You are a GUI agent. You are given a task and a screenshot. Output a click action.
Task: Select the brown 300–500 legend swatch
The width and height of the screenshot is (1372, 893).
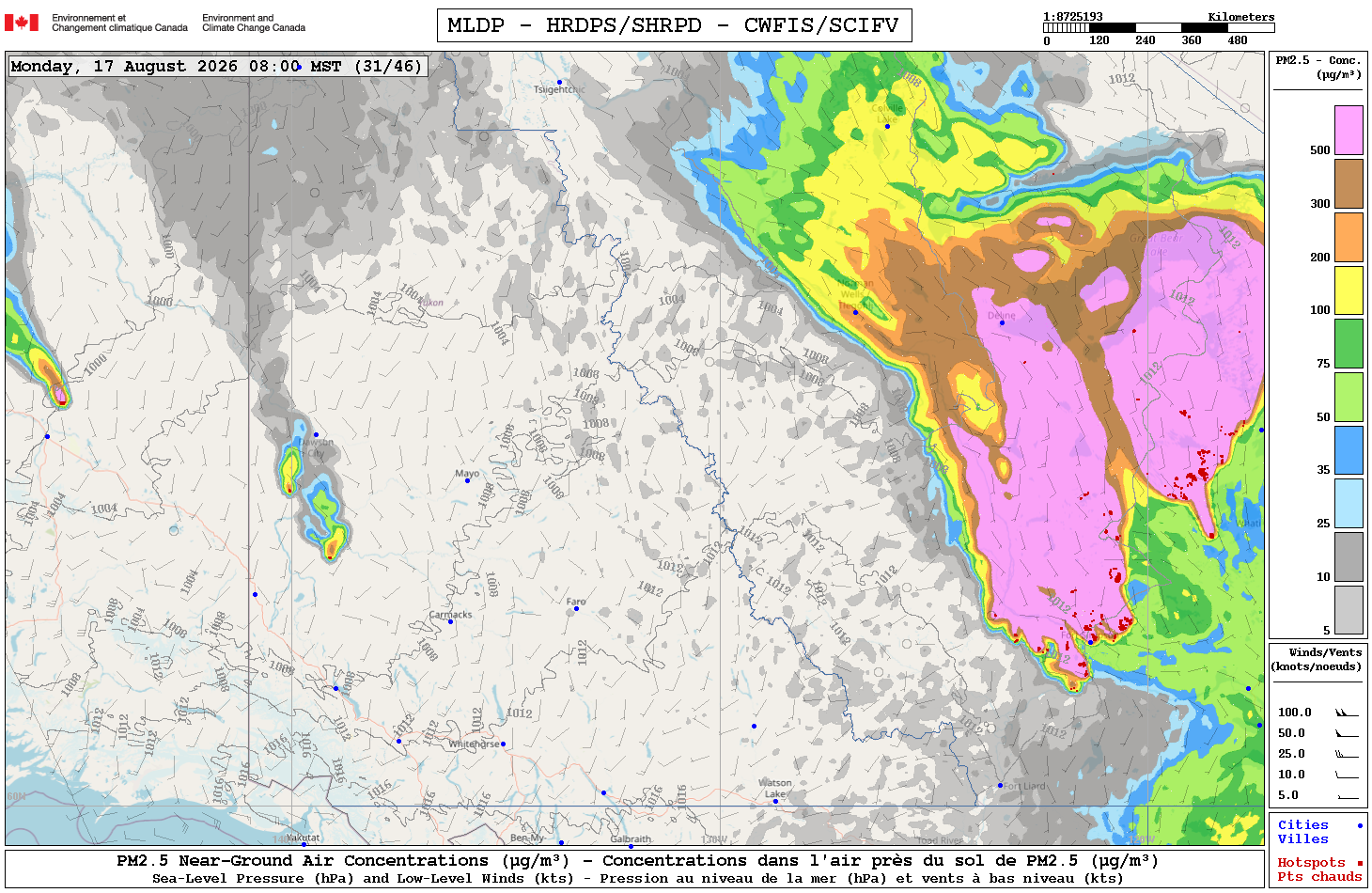(x=1349, y=183)
